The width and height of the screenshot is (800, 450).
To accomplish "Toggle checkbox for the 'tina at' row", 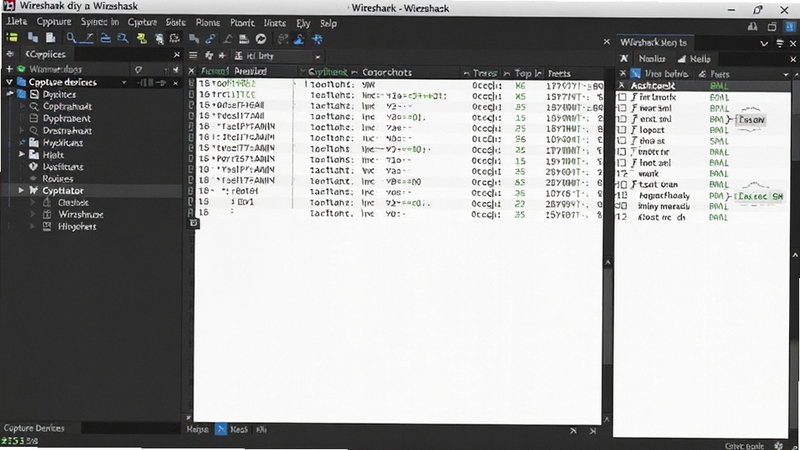I will click(622, 141).
